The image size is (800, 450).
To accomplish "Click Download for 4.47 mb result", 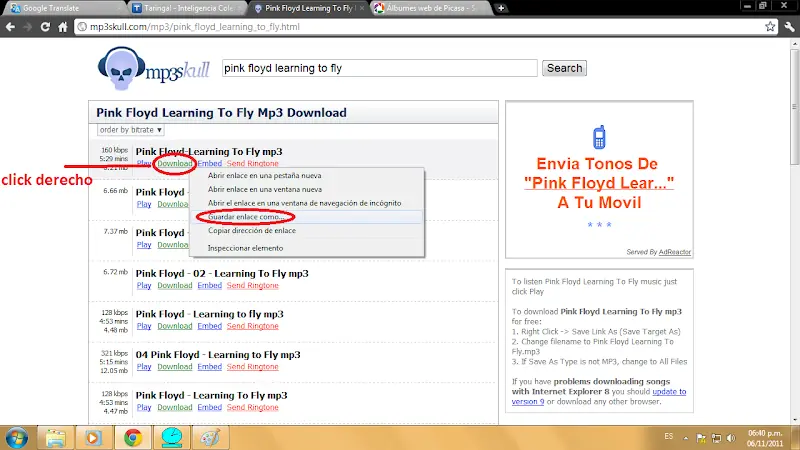I will pos(174,407).
